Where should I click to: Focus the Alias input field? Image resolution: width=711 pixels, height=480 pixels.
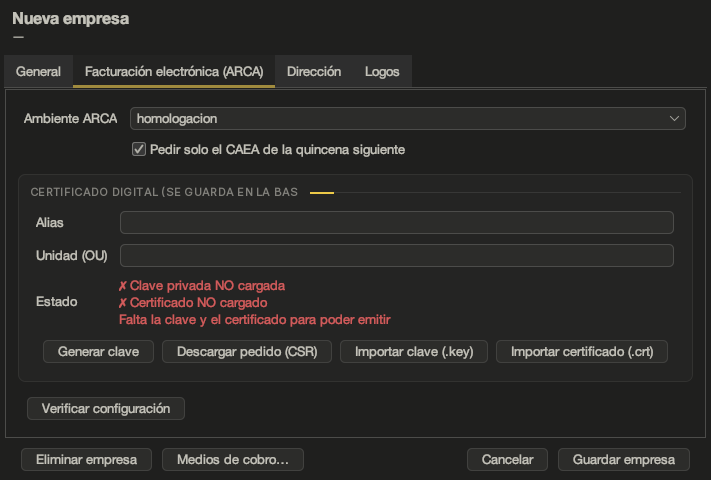click(396, 223)
